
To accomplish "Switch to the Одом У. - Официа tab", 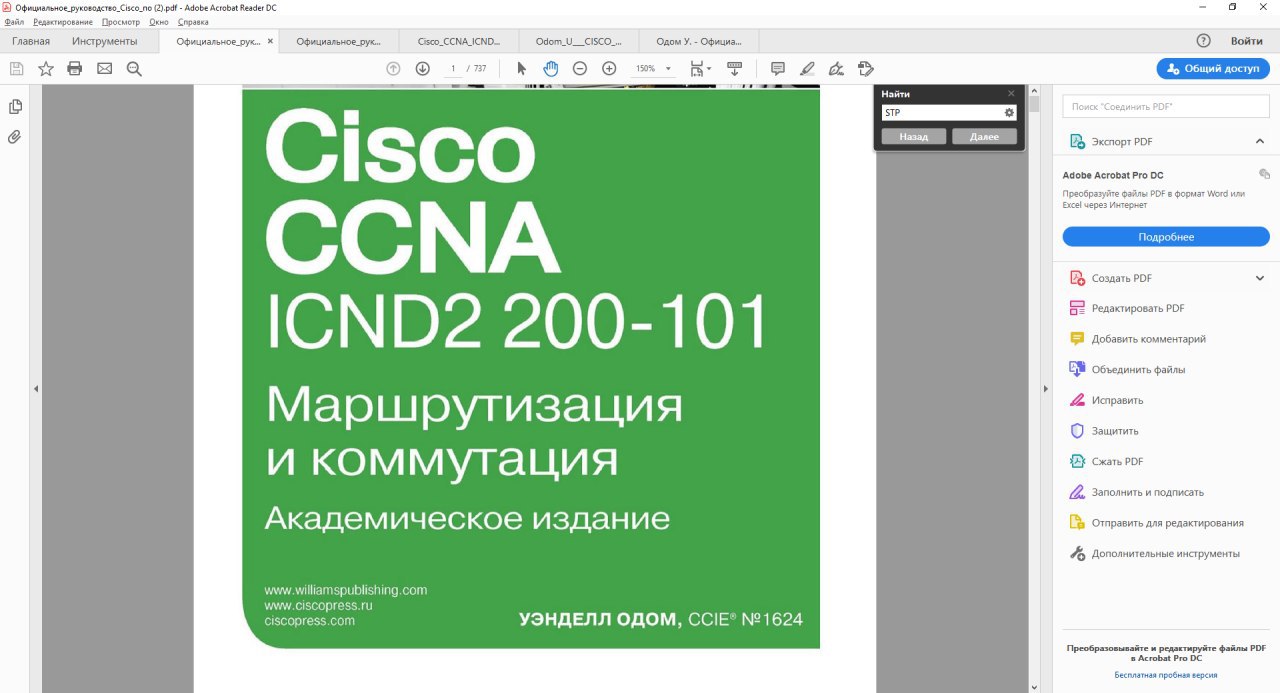I will click(x=699, y=41).
